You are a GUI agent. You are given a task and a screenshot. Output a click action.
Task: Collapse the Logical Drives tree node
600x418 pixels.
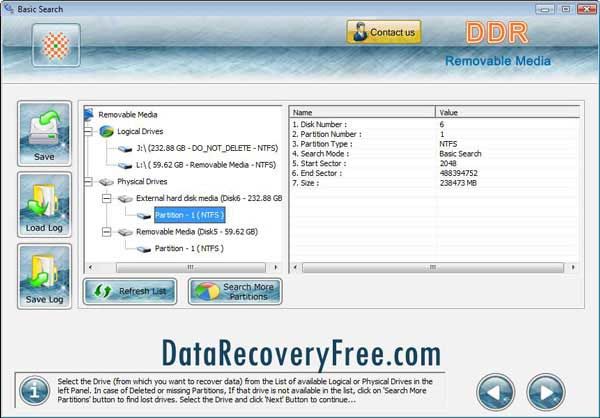(88, 131)
